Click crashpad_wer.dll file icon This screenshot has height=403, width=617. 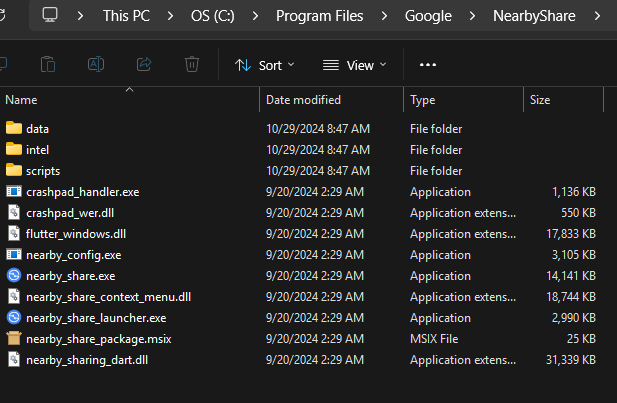pos(14,213)
